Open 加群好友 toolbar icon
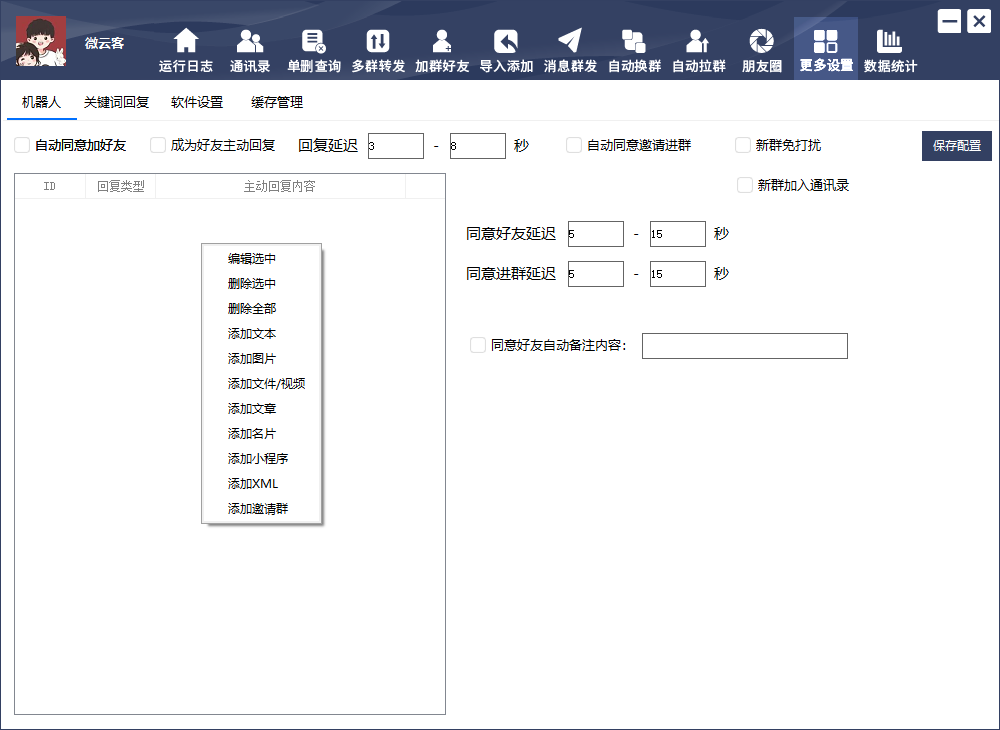This screenshot has height=730, width=1000. pyautogui.click(x=442, y=42)
